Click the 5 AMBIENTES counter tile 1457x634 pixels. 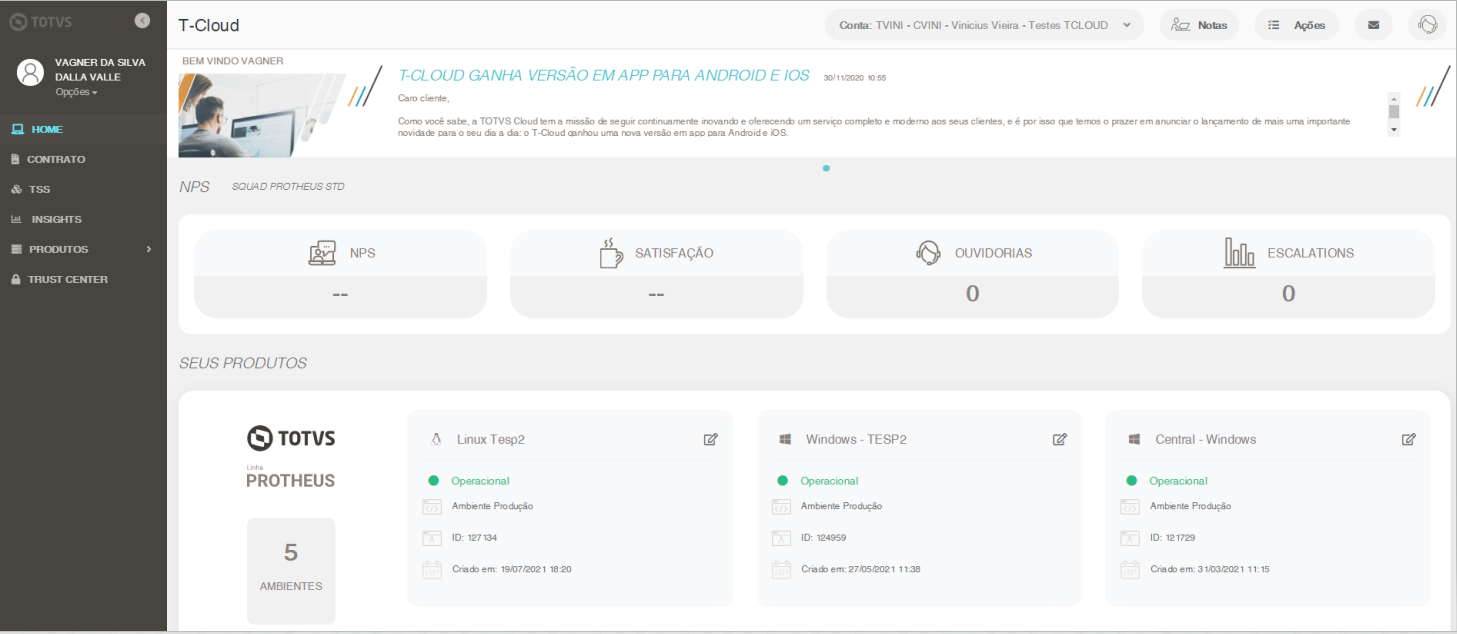pos(291,571)
